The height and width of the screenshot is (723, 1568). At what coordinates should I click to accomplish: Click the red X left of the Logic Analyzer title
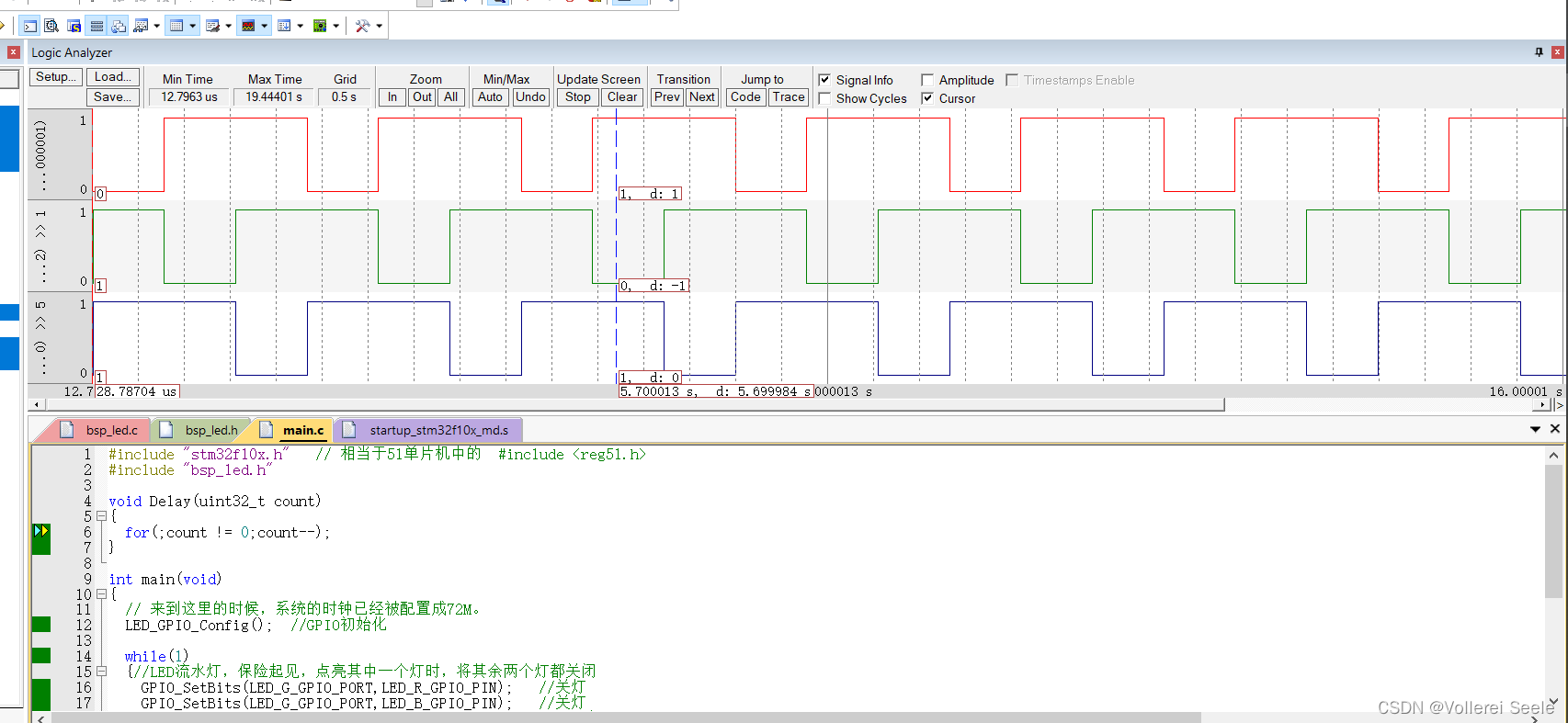(13, 52)
